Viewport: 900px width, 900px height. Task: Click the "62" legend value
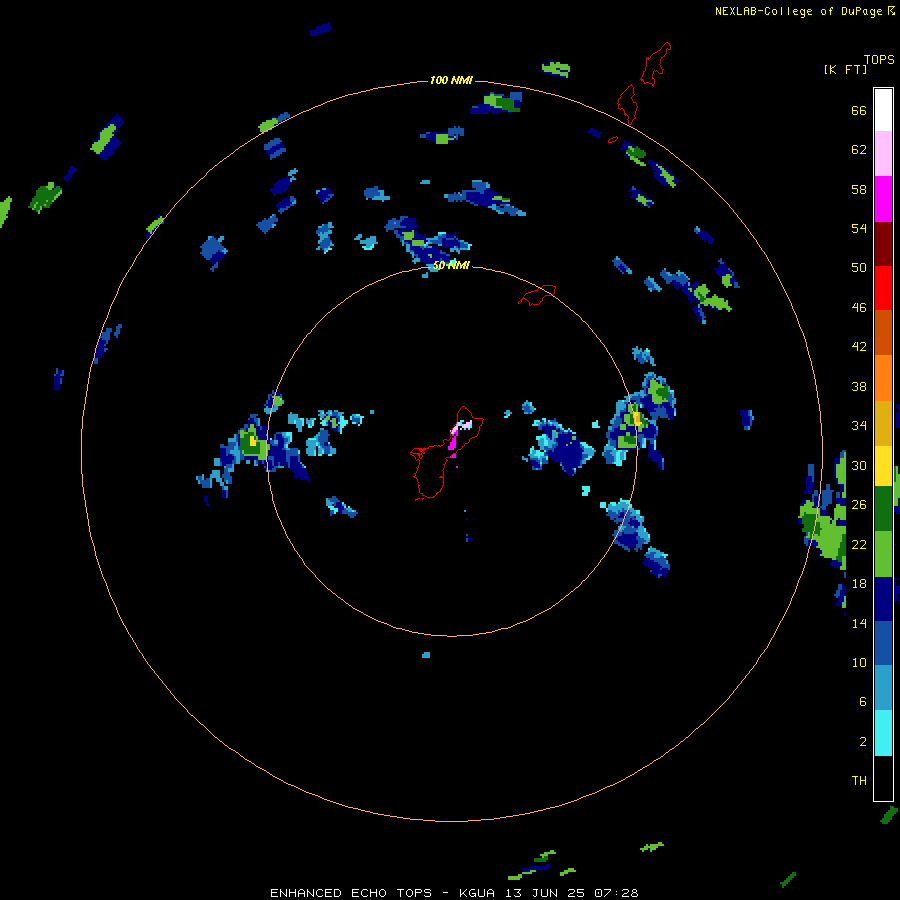pyautogui.click(x=859, y=150)
